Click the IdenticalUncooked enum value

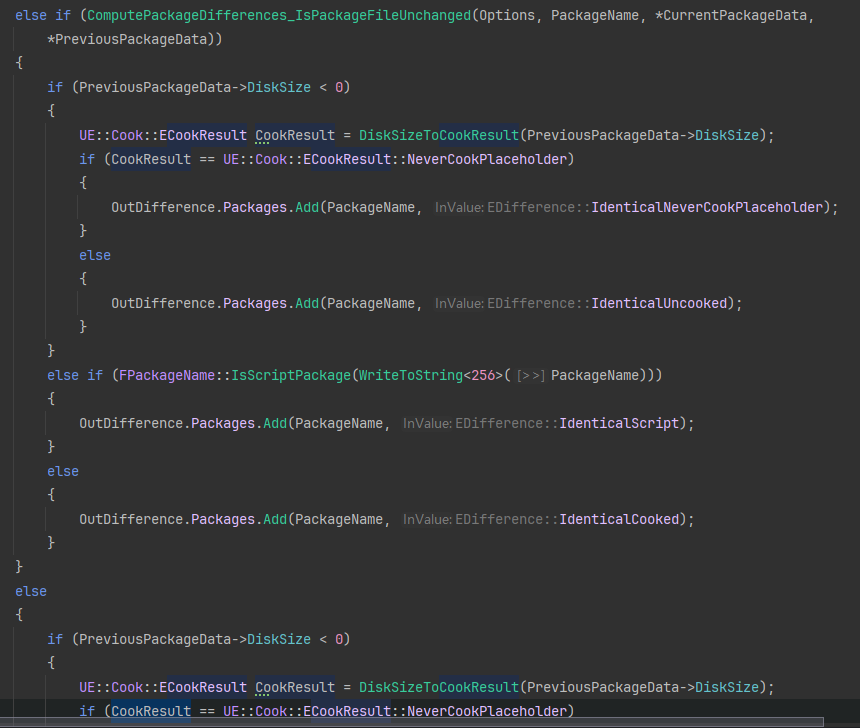[x=659, y=303]
